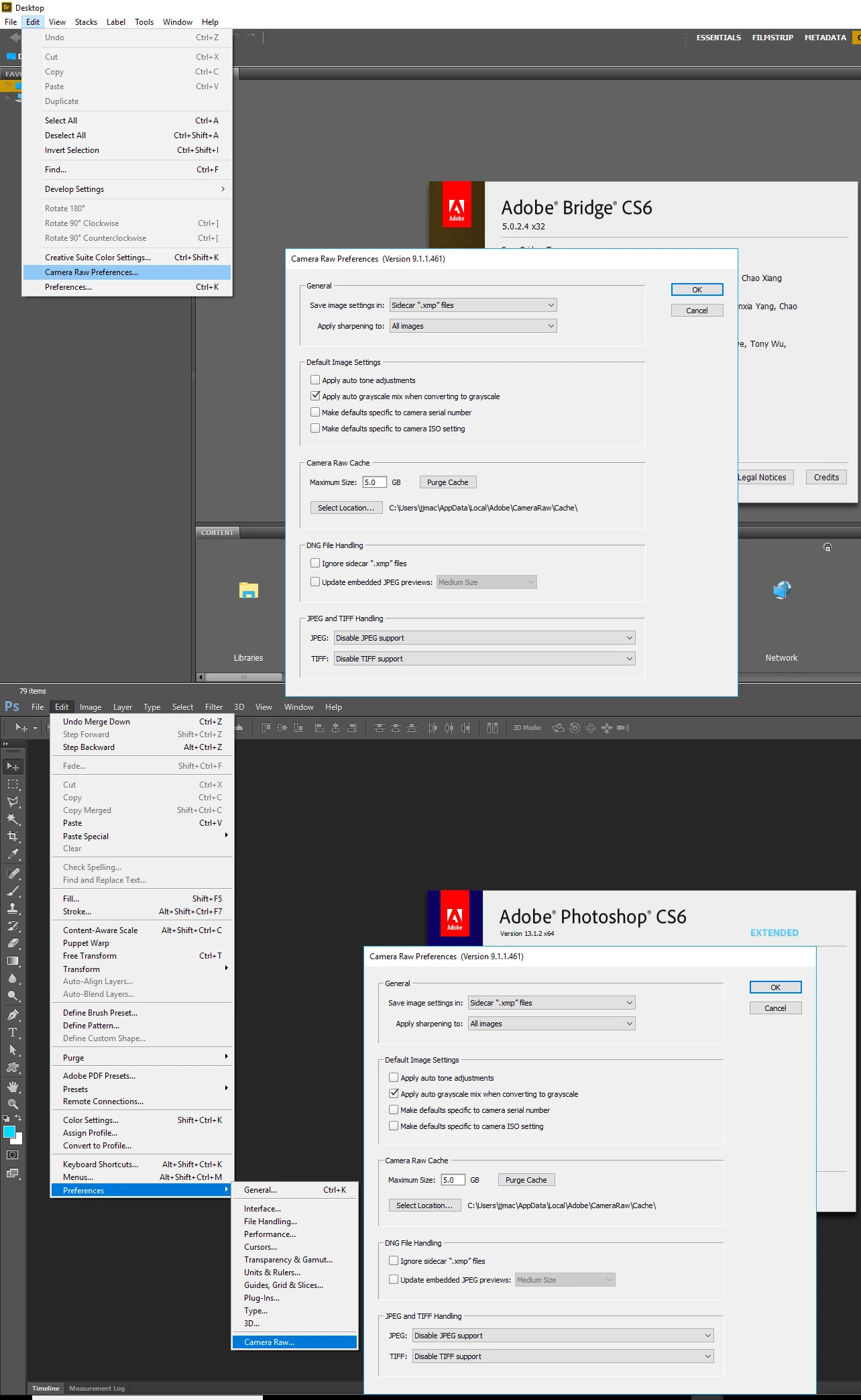This screenshot has width=861, height=1400.
Task: Open the Network item in Bridge content
Action: tap(781, 619)
